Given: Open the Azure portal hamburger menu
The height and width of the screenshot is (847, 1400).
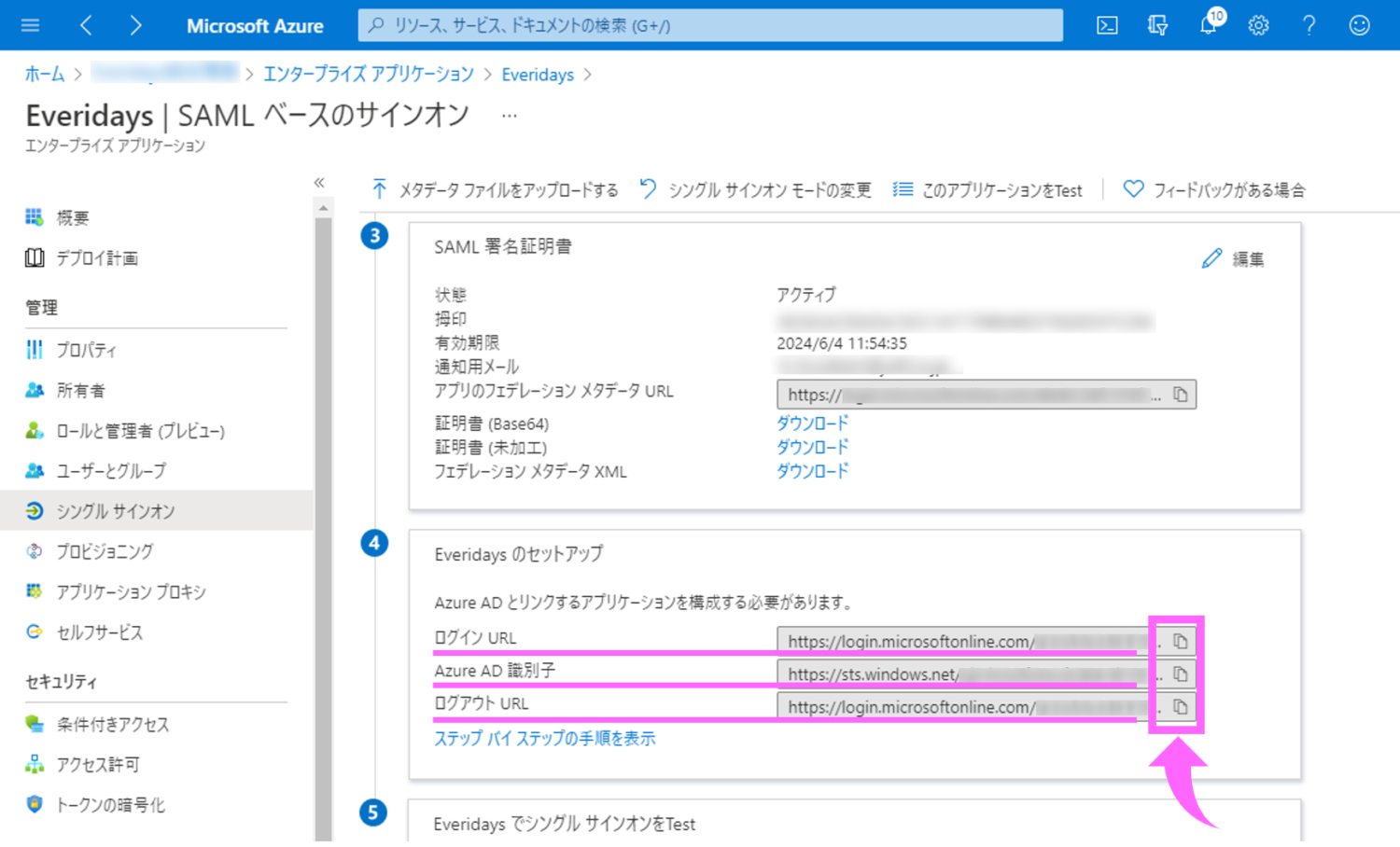Looking at the screenshot, I should pos(30,25).
